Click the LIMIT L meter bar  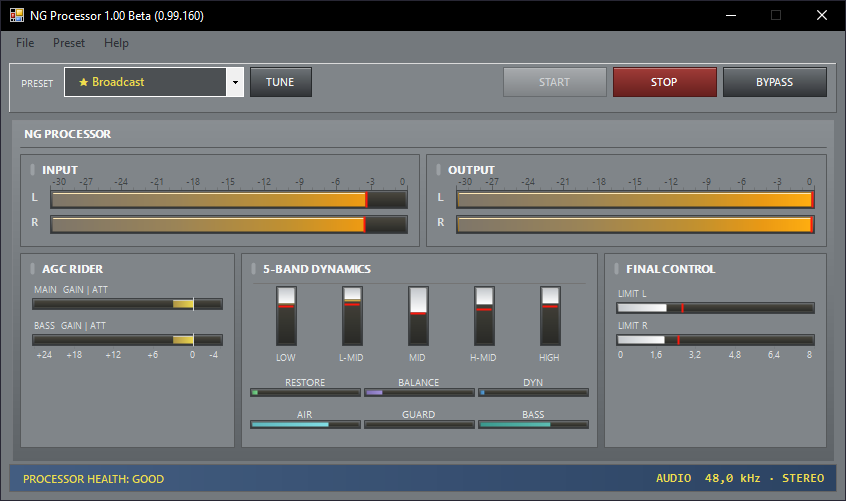(x=715, y=308)
